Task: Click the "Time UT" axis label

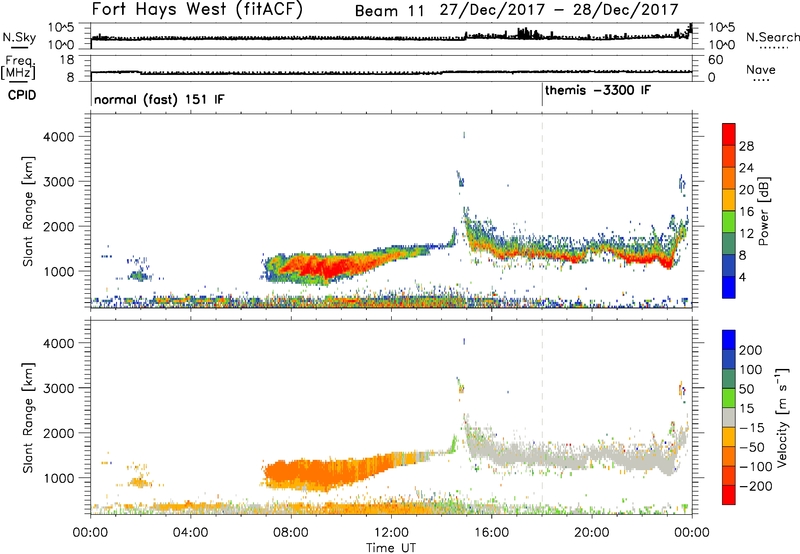Action: [391, 548]
